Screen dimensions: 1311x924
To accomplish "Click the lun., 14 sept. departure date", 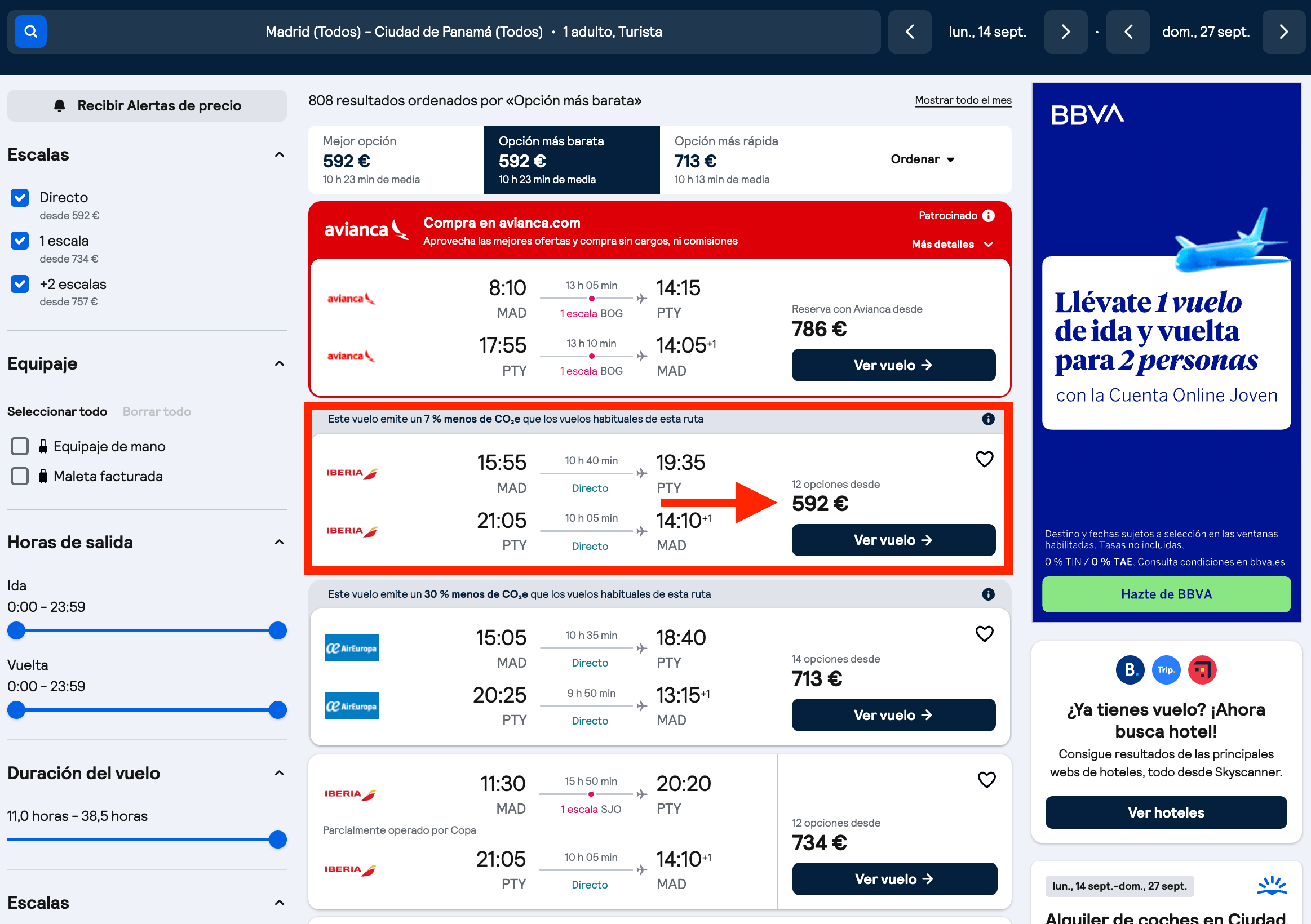I will [987, 32].
